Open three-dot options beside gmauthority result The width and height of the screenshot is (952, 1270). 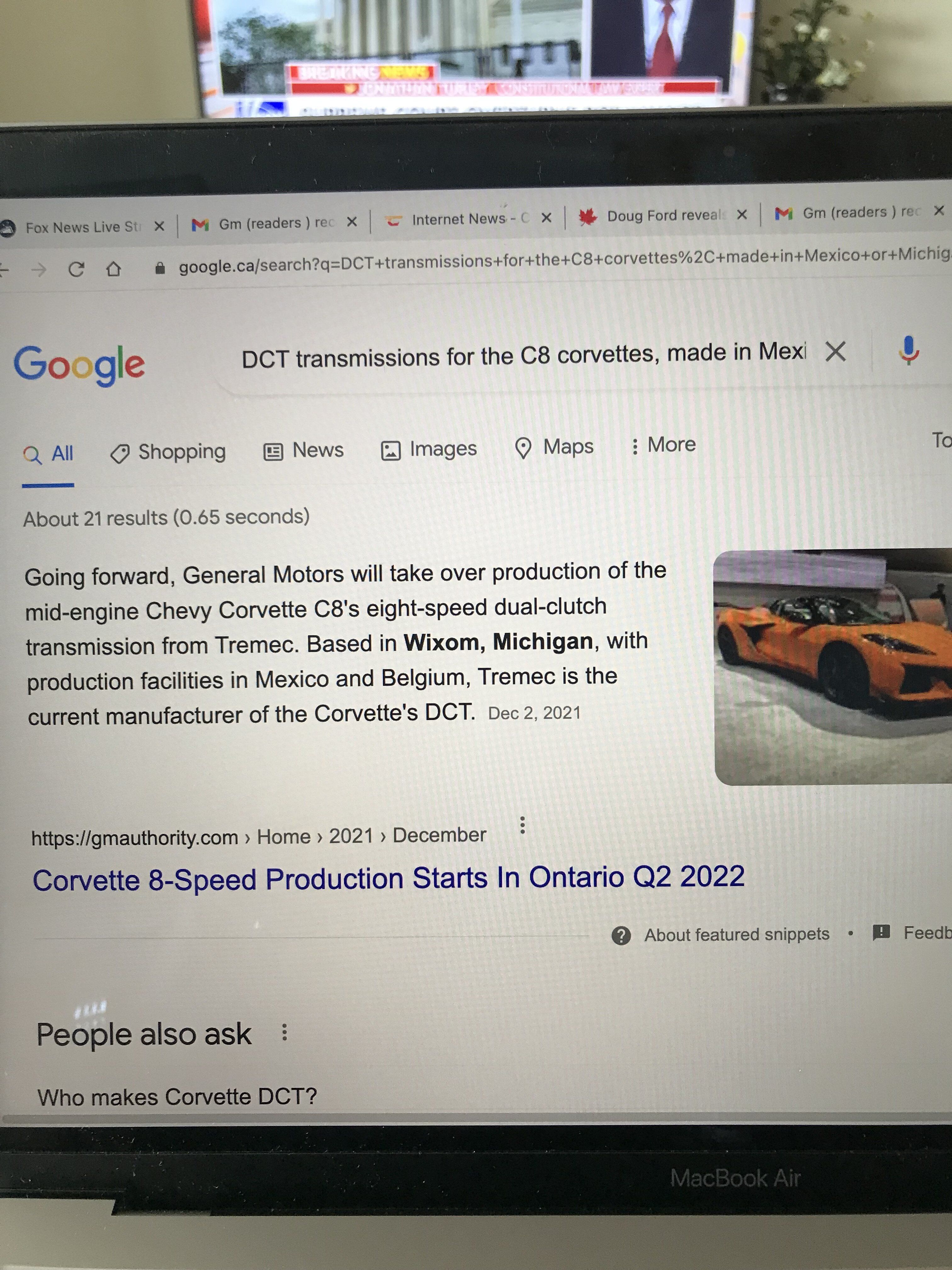[x=522, y=825]
